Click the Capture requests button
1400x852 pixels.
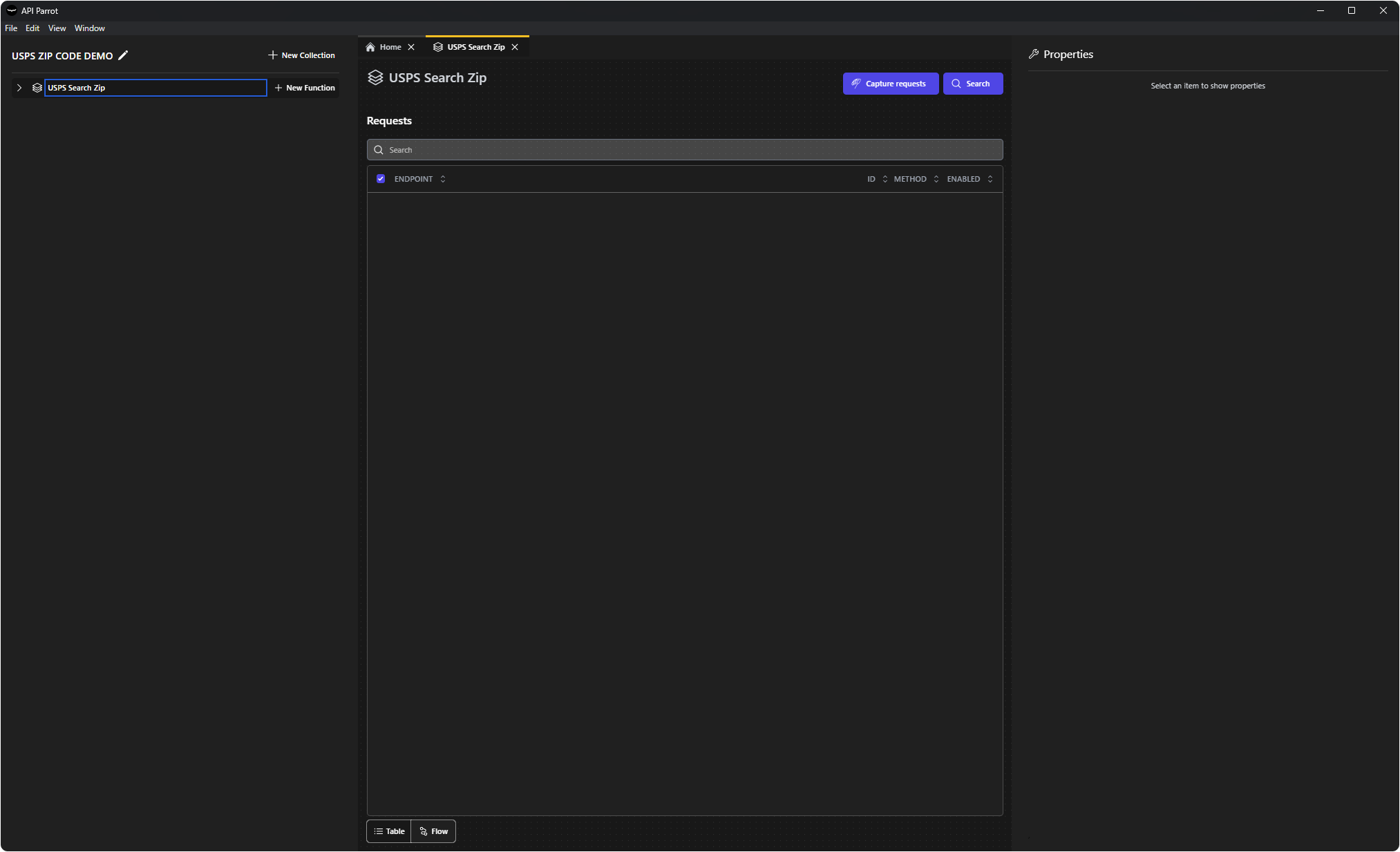[x=890, y=84]
